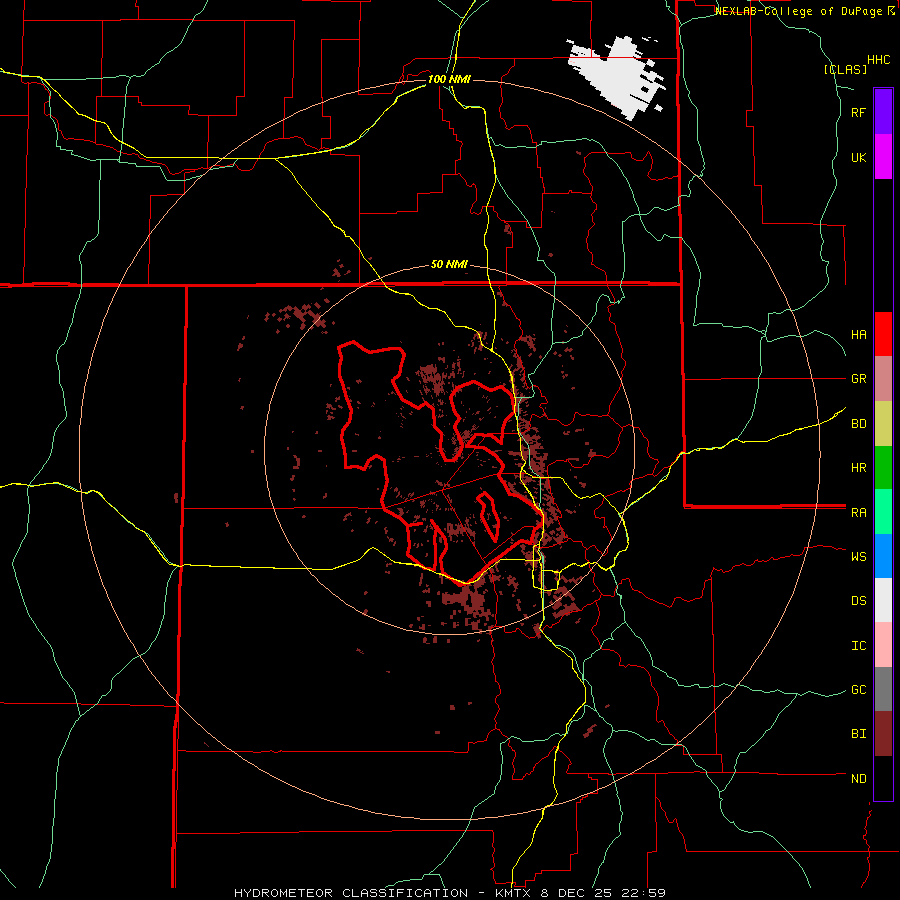Image resolution: width=900 pixels, height=900 pixels.
Task: Click the UK legend label
Action: pos(858,157)
